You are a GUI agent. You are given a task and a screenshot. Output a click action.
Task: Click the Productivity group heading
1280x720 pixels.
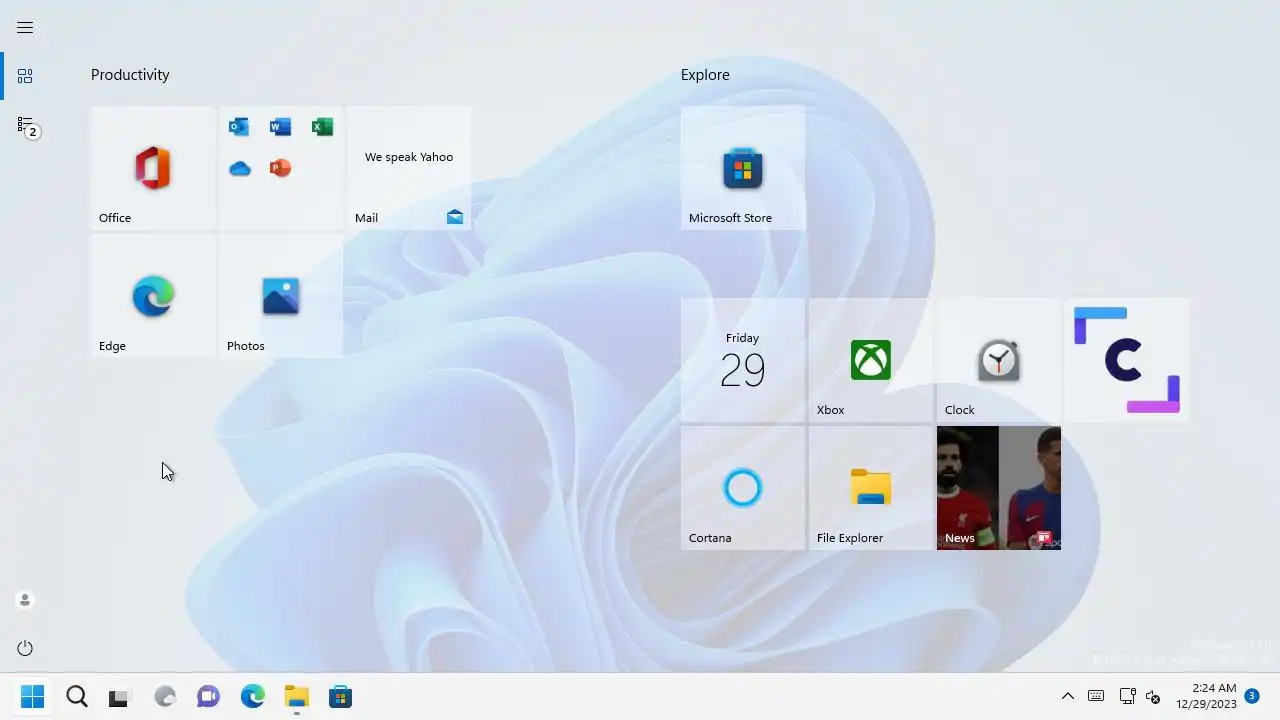coord(130,75)
